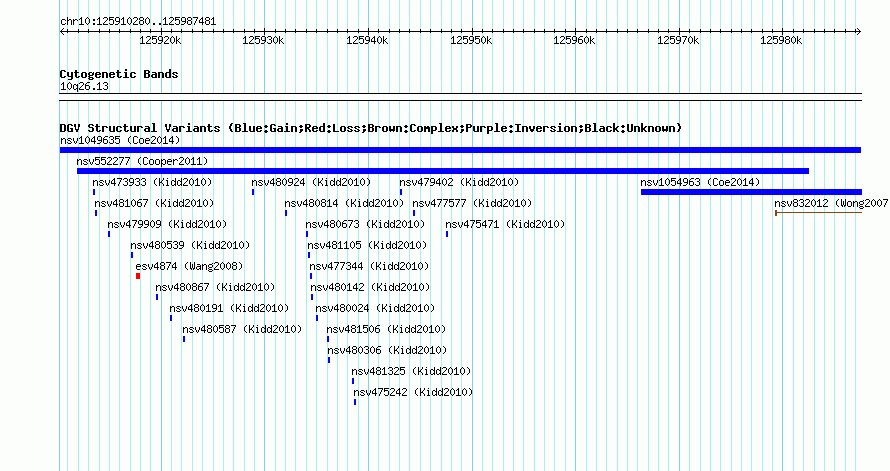890x471 pixels.
Task: Open nsv481067 (Kidd2010) variant label
Action: point(154,203)
